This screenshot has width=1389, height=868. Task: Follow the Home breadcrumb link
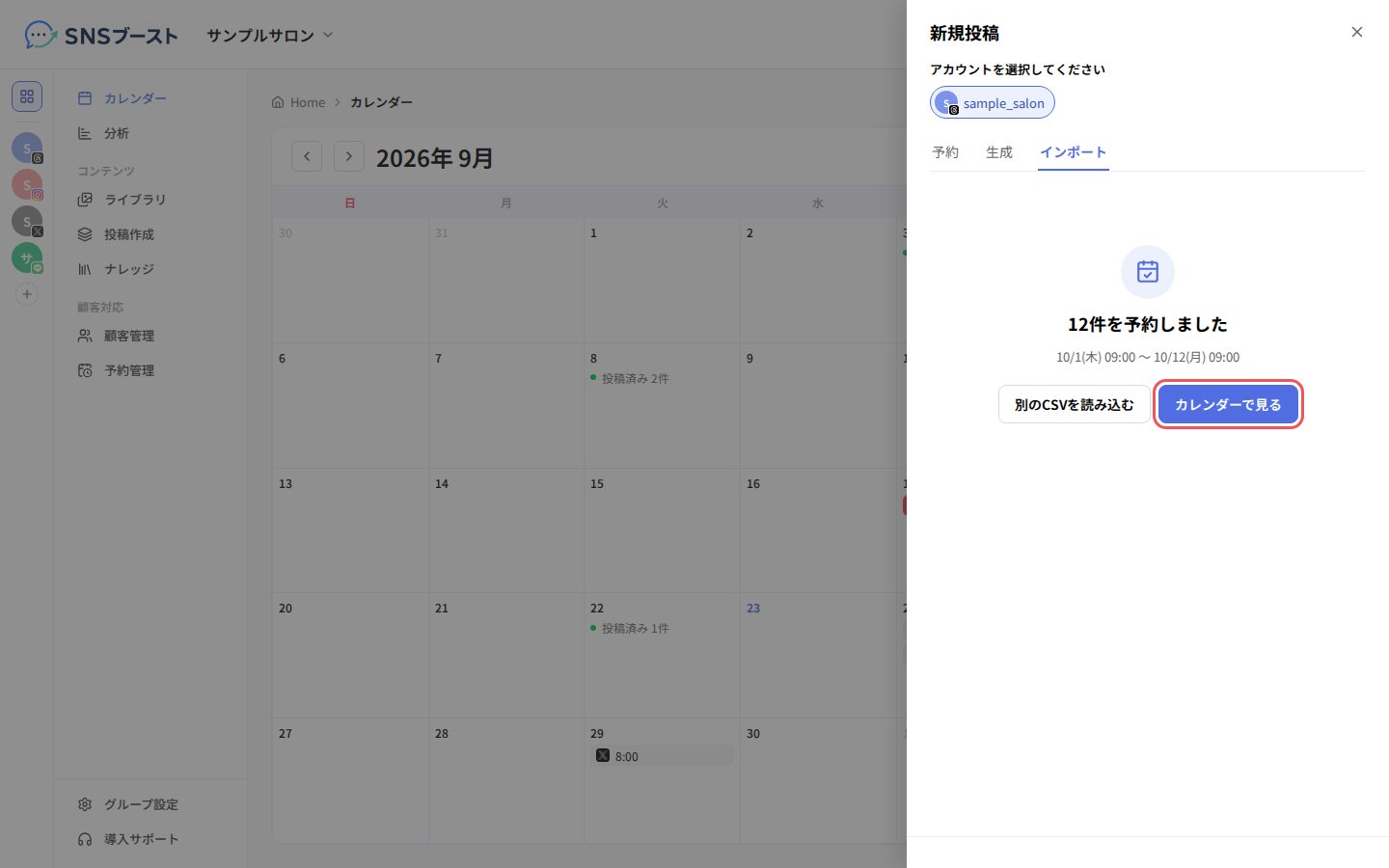(299, 102)
